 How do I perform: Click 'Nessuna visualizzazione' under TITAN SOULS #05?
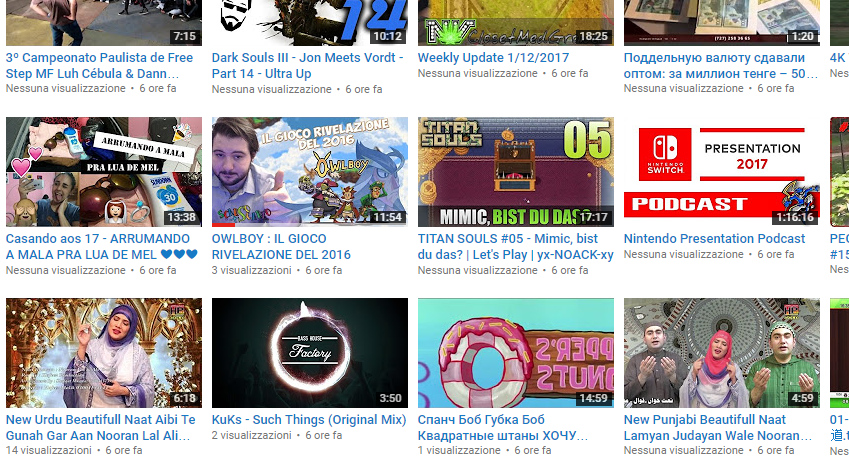click(x=478, y=270)
